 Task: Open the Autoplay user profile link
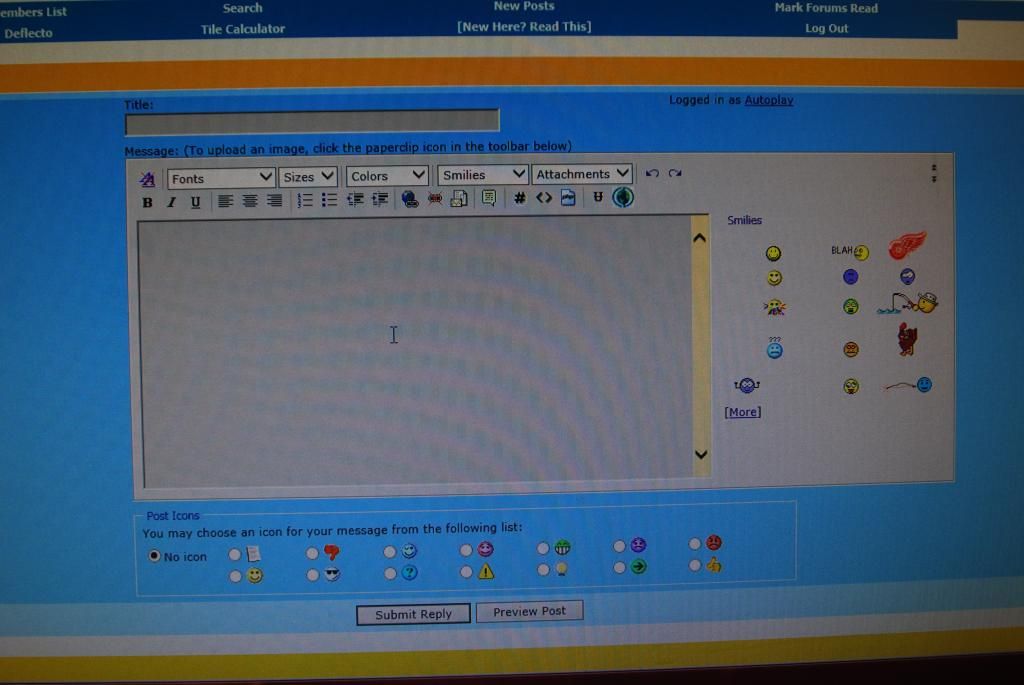(769, 100)
